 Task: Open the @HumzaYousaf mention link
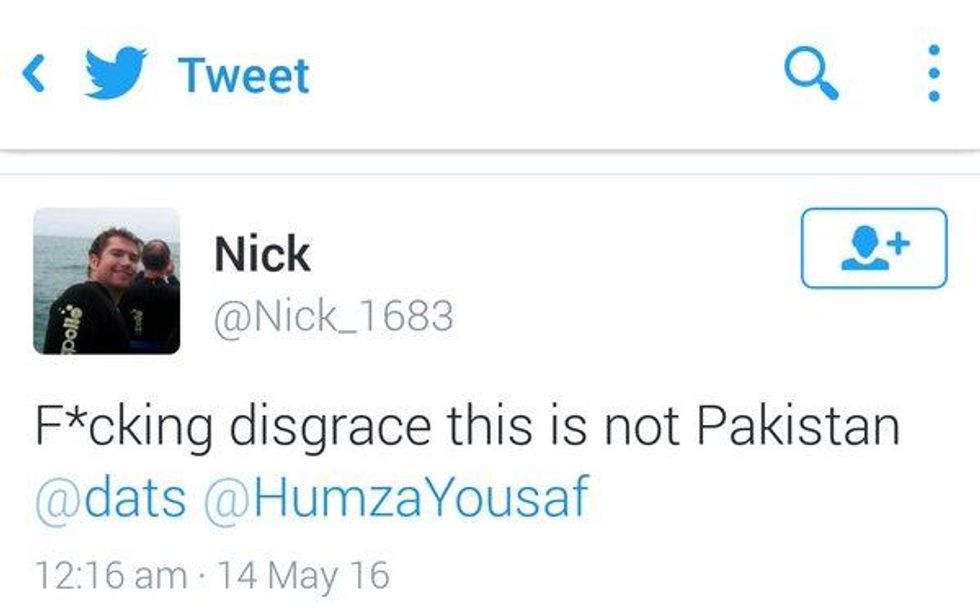tap(396, 498)
